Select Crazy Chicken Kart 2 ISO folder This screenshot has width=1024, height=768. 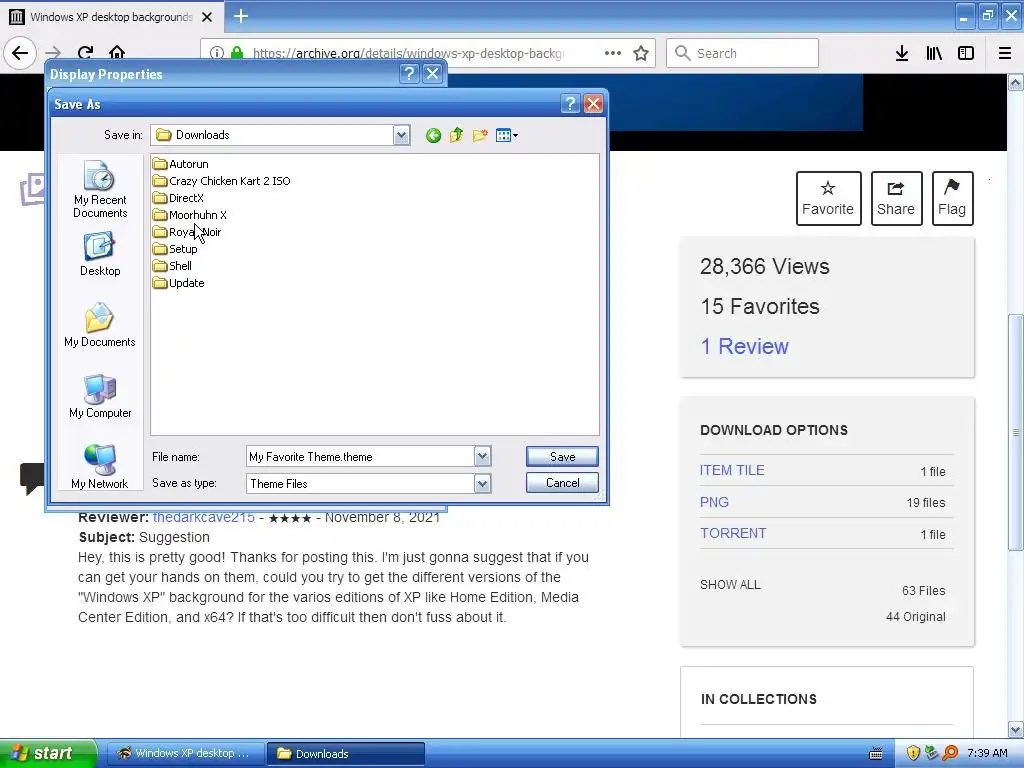(x=222, y=181)
